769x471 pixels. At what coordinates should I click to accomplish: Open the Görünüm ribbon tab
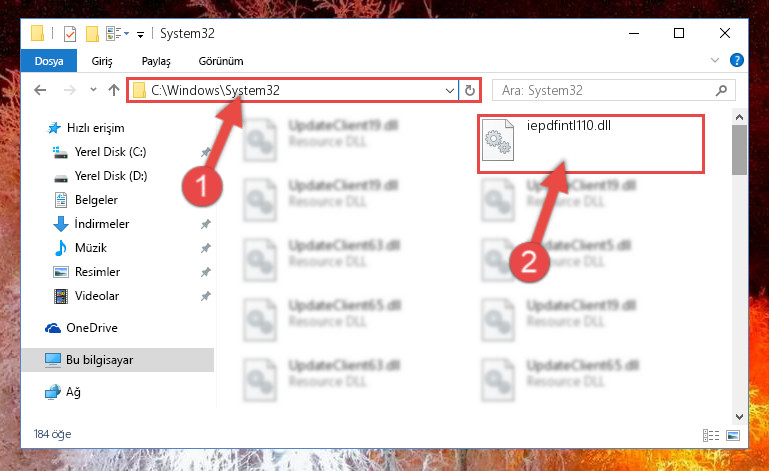click(221, 61)
